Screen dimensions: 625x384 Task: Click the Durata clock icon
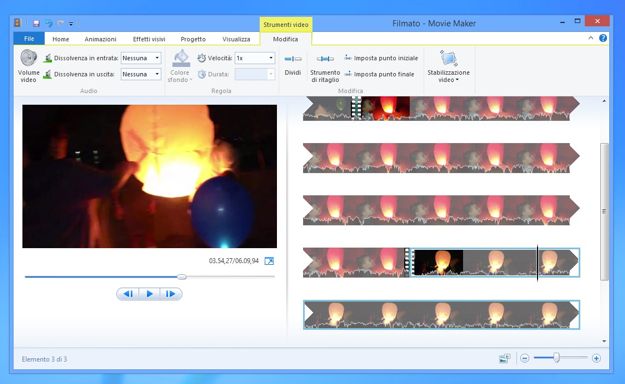(x=202, y=74)
